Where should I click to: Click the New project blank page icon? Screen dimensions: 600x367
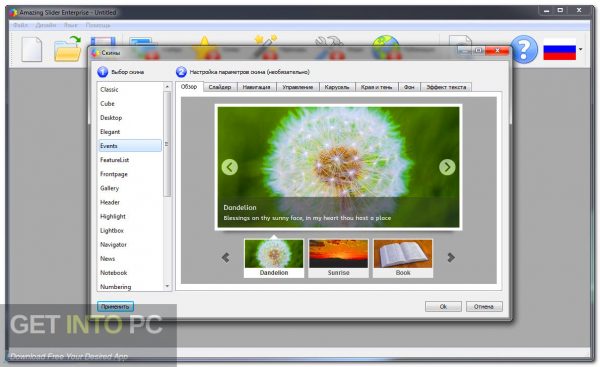[32, 49]
